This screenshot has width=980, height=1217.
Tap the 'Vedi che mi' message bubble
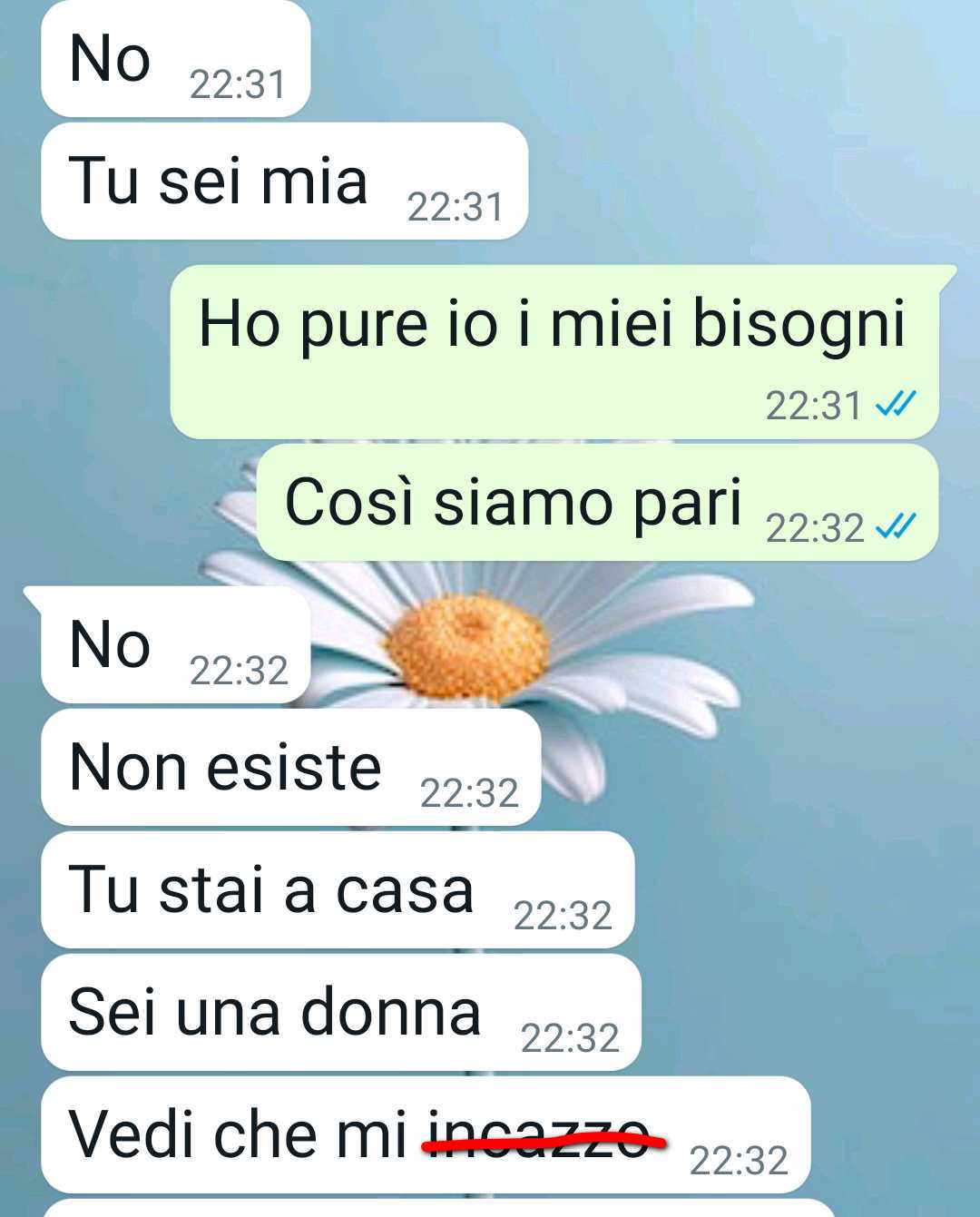426,1135
